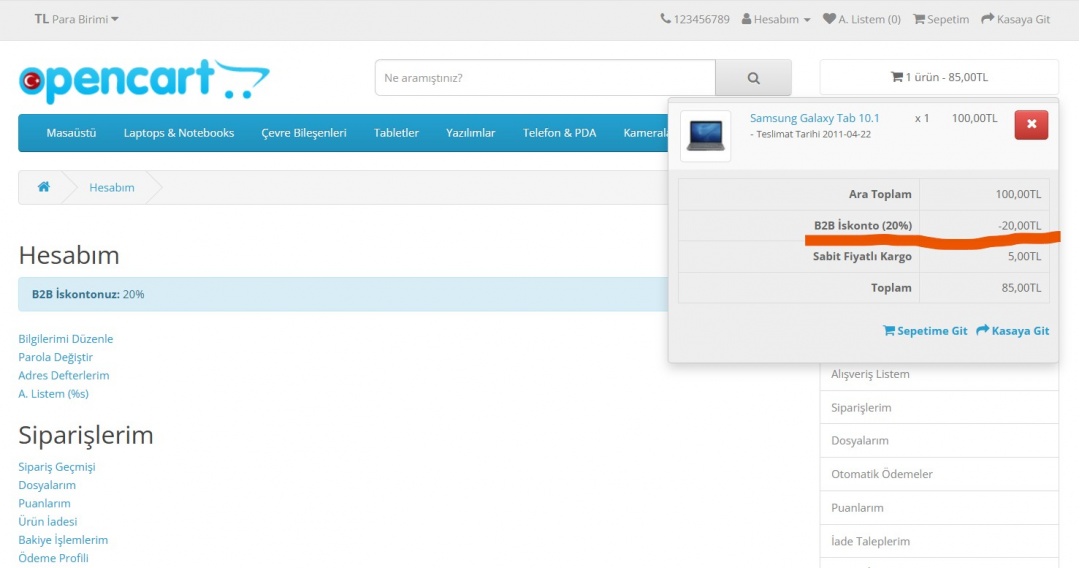Expand the TL Para Birimi currency dropdown
1080x568 pixels.
(x=76, y=19)
